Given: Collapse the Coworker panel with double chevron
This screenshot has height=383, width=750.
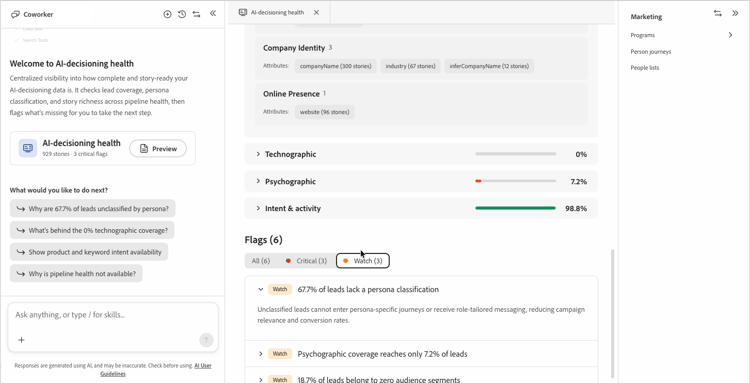Looking at the screenshot, I should 213,14.
